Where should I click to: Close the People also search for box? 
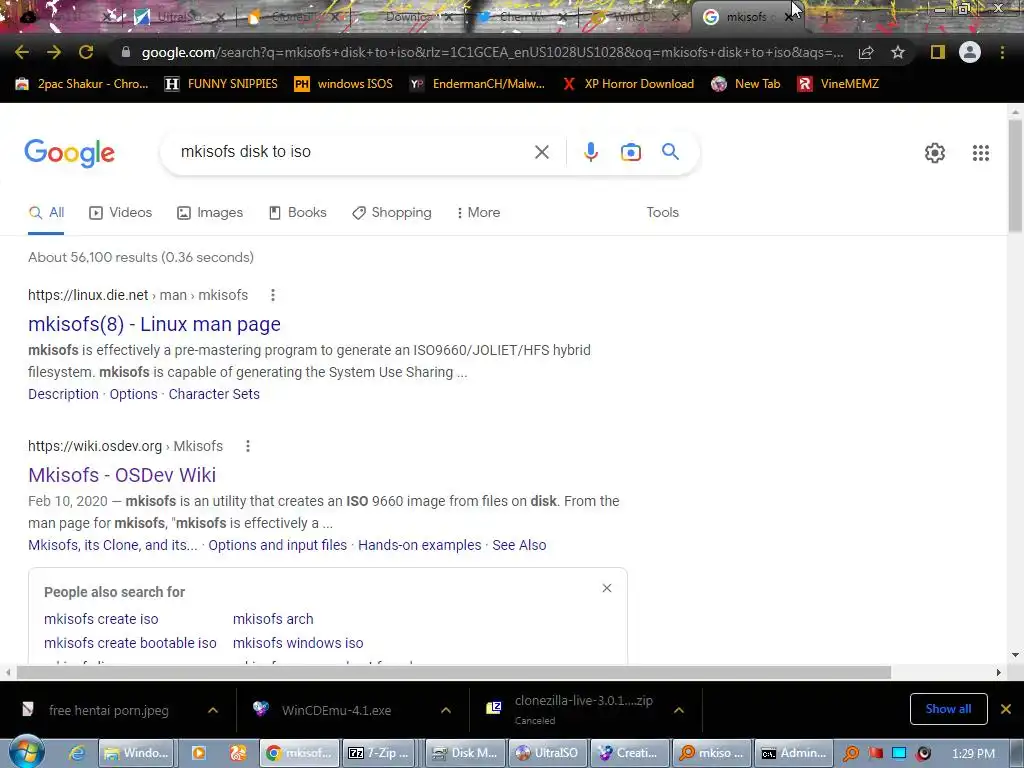[x=607, y=588]
